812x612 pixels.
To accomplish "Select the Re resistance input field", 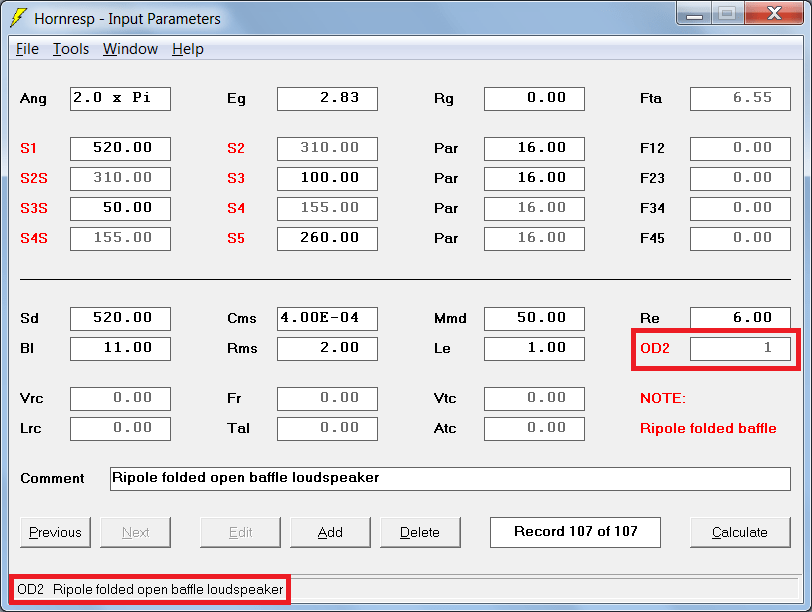I will pos(741,318).
